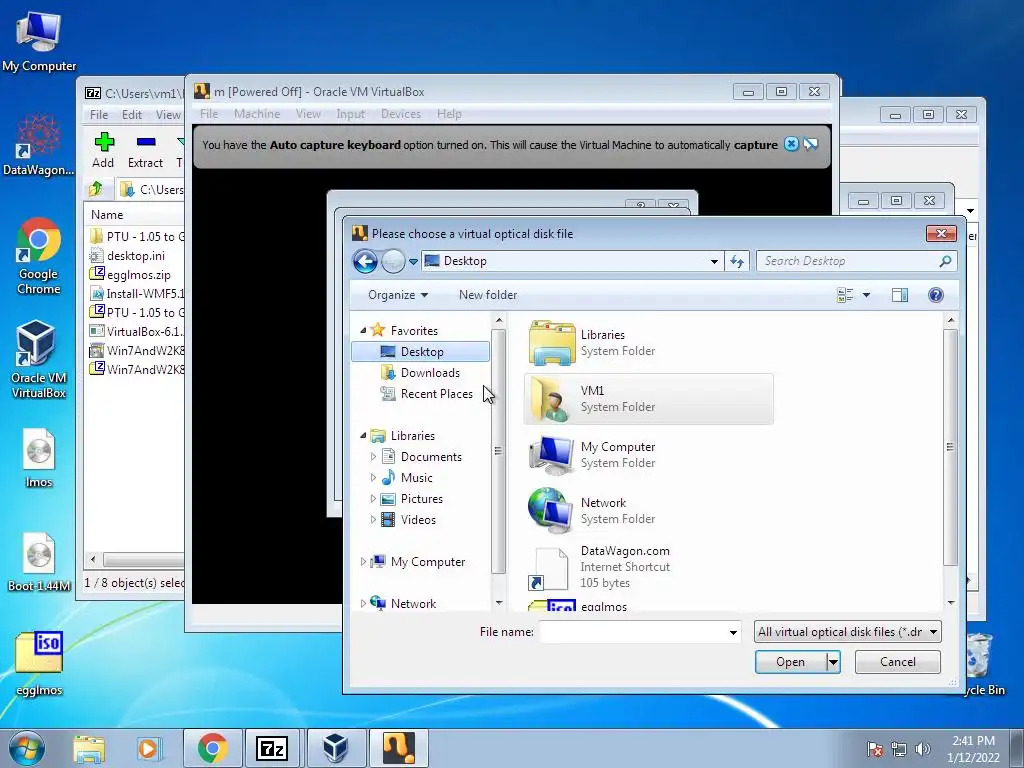Image resolution: width=1024 pixels, height=768 pixels.
Task: Open the VirtualBox Devices menu
Action: click(x=400, y=114)
